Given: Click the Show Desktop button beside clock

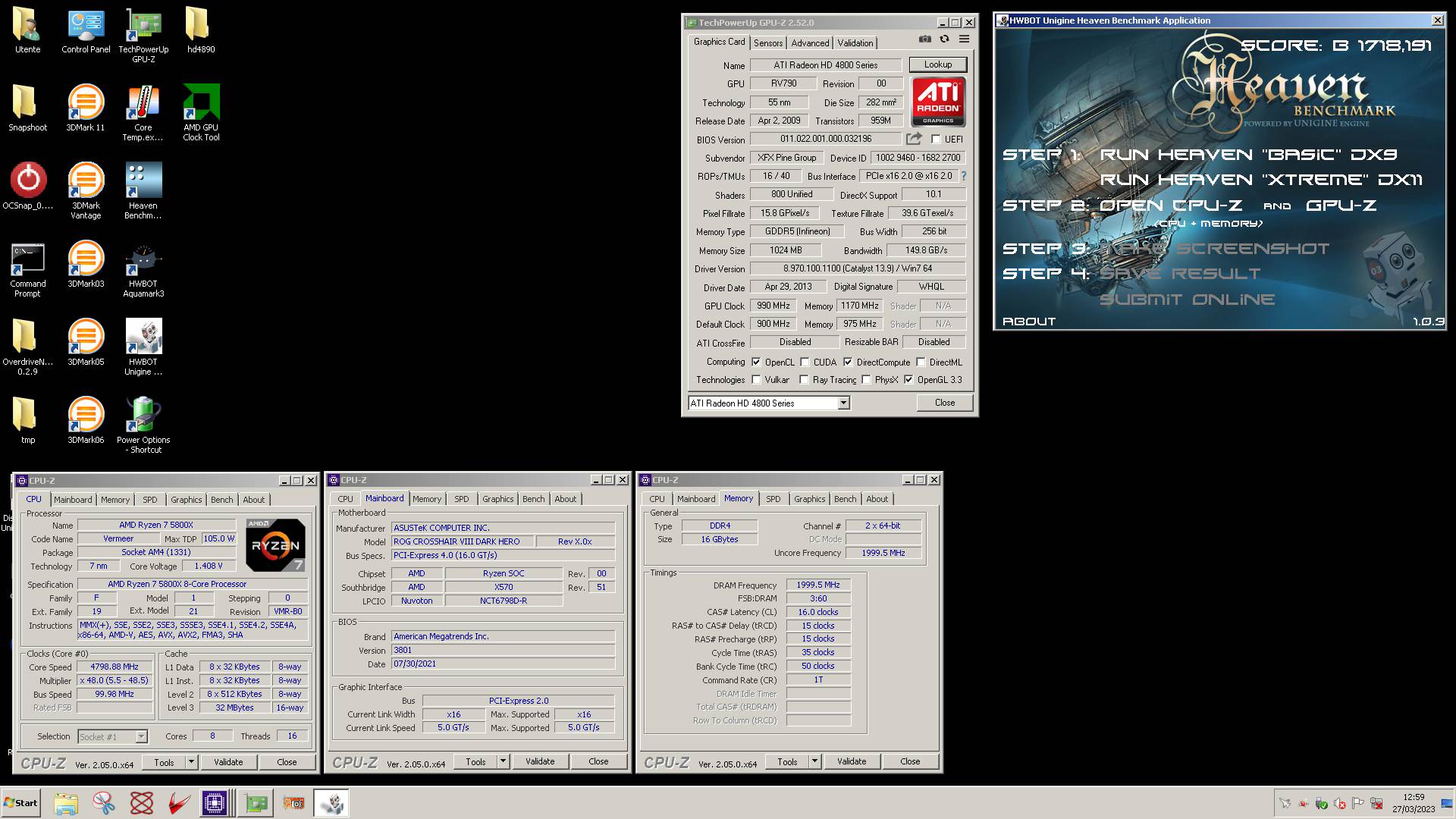Looking at the screenshot, I should click(x=1447, y=803).
